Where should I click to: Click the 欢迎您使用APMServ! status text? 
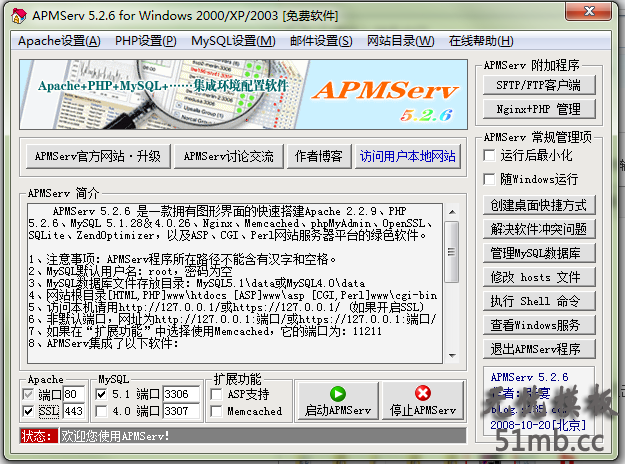point(115,436)
